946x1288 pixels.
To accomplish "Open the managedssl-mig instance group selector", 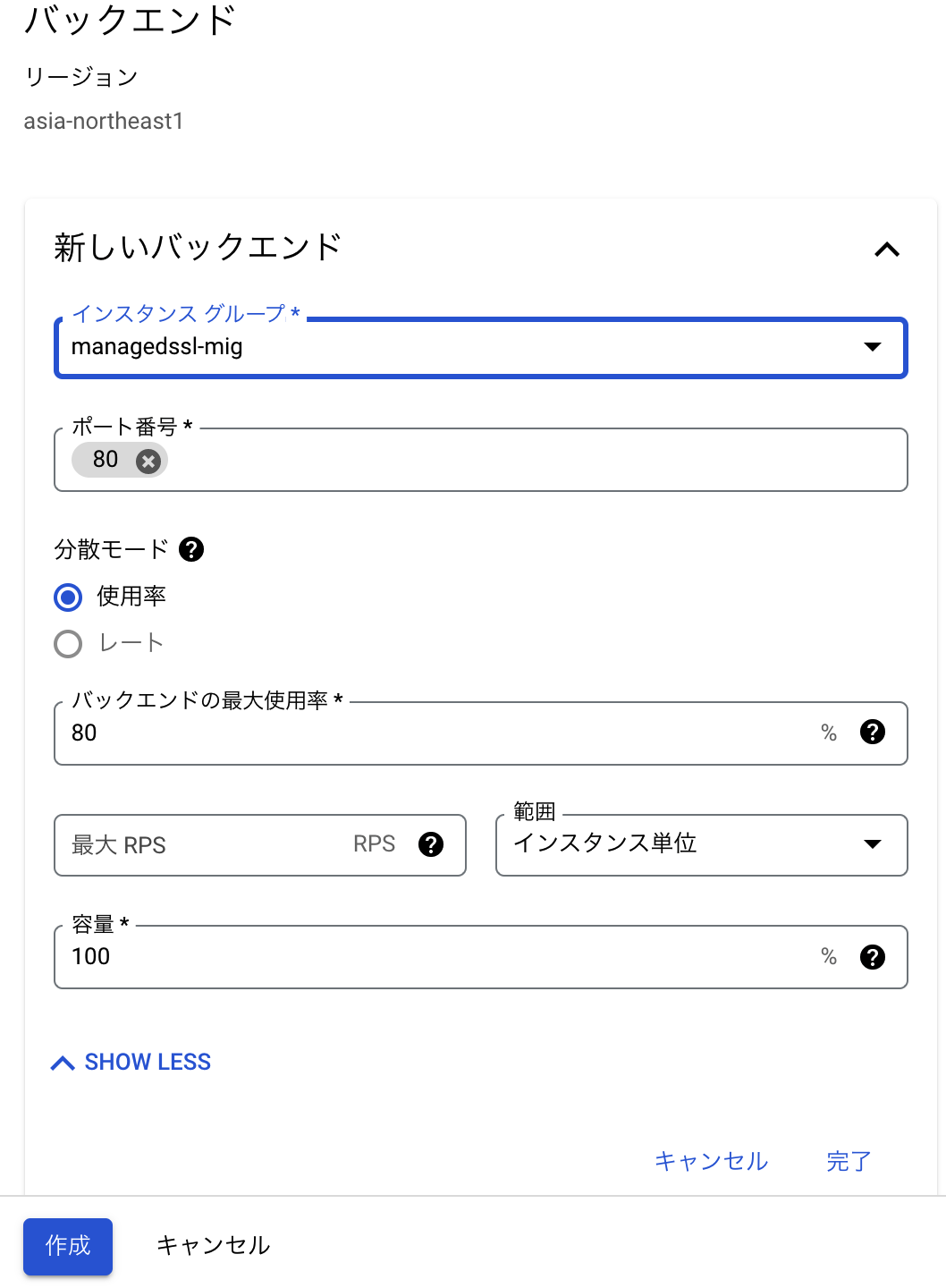I will [x=480, y=347].
